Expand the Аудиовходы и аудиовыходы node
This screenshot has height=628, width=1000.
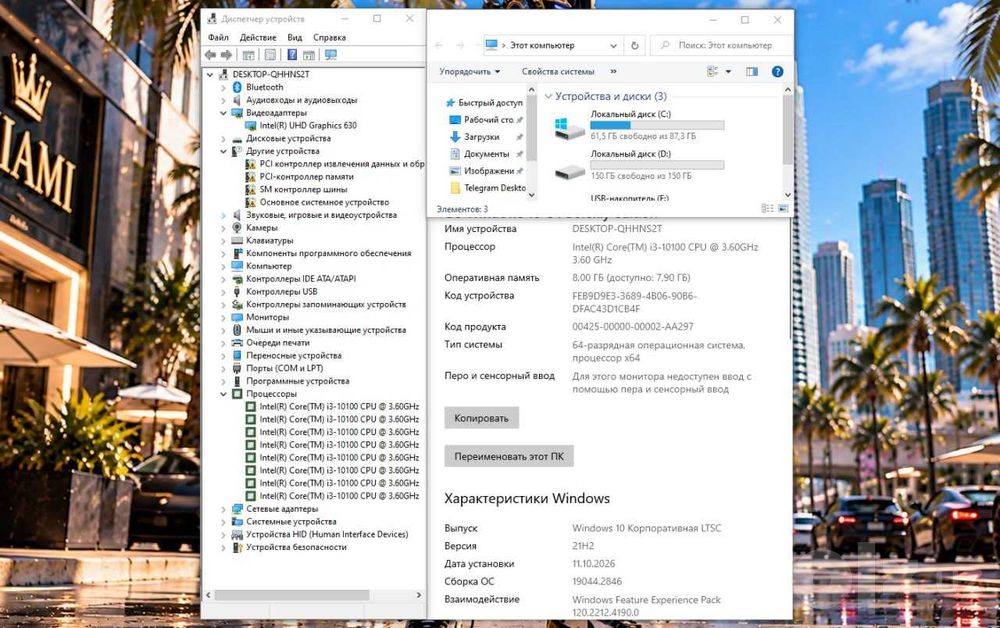tap(223, 100)
